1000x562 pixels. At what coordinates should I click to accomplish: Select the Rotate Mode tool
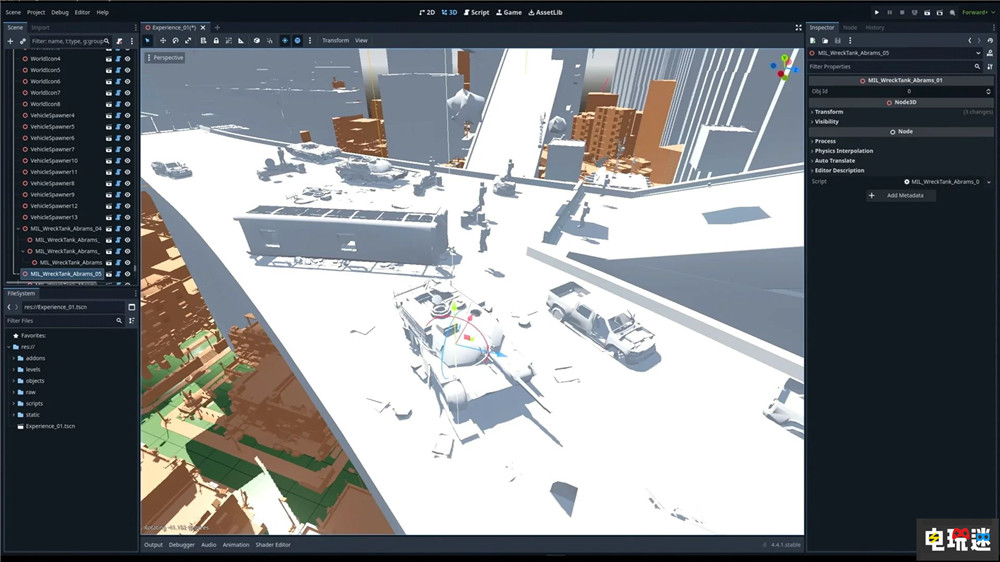(175, 40)
